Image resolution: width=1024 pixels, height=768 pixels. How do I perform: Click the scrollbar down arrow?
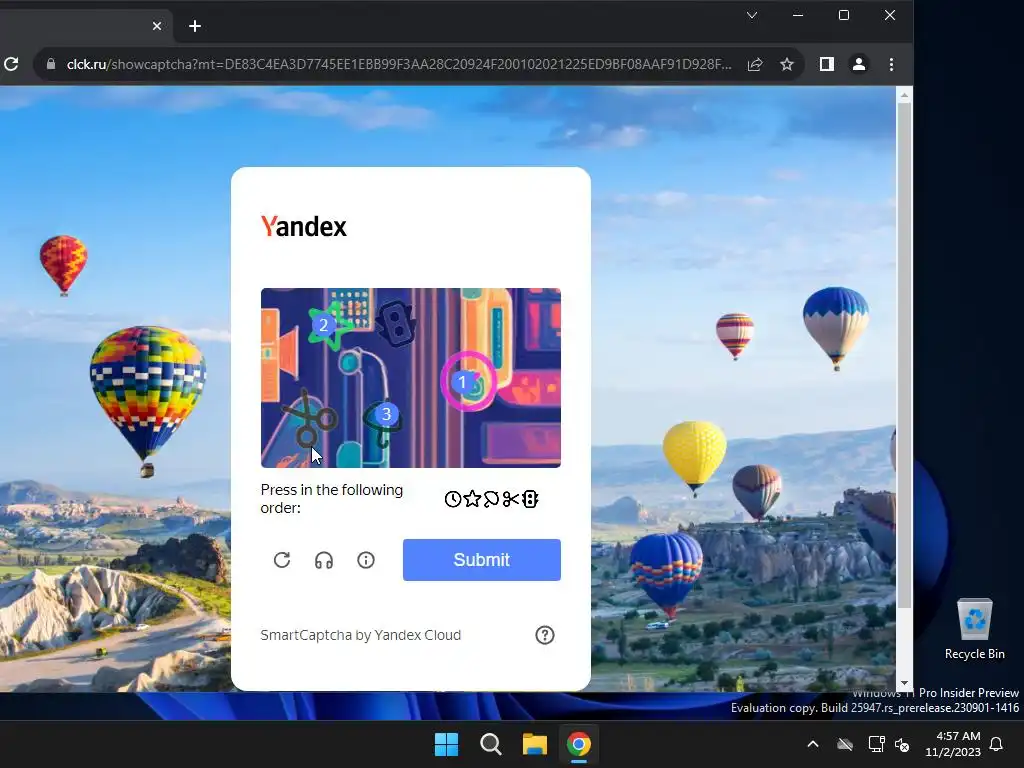pos(904,683)
